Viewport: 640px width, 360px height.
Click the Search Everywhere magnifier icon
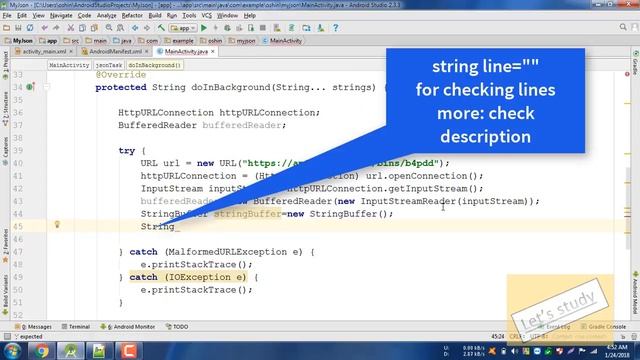[x=623, y=27]
